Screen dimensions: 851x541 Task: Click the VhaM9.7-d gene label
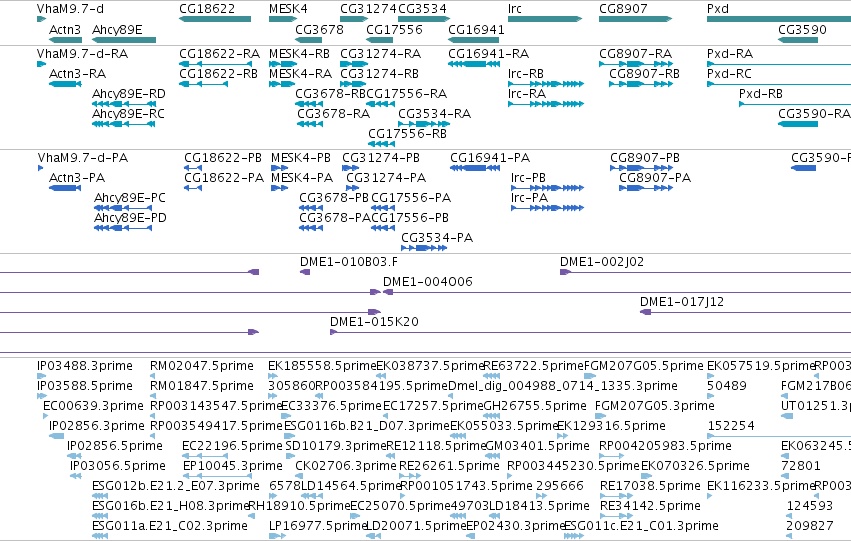click(x=71, y=9)
